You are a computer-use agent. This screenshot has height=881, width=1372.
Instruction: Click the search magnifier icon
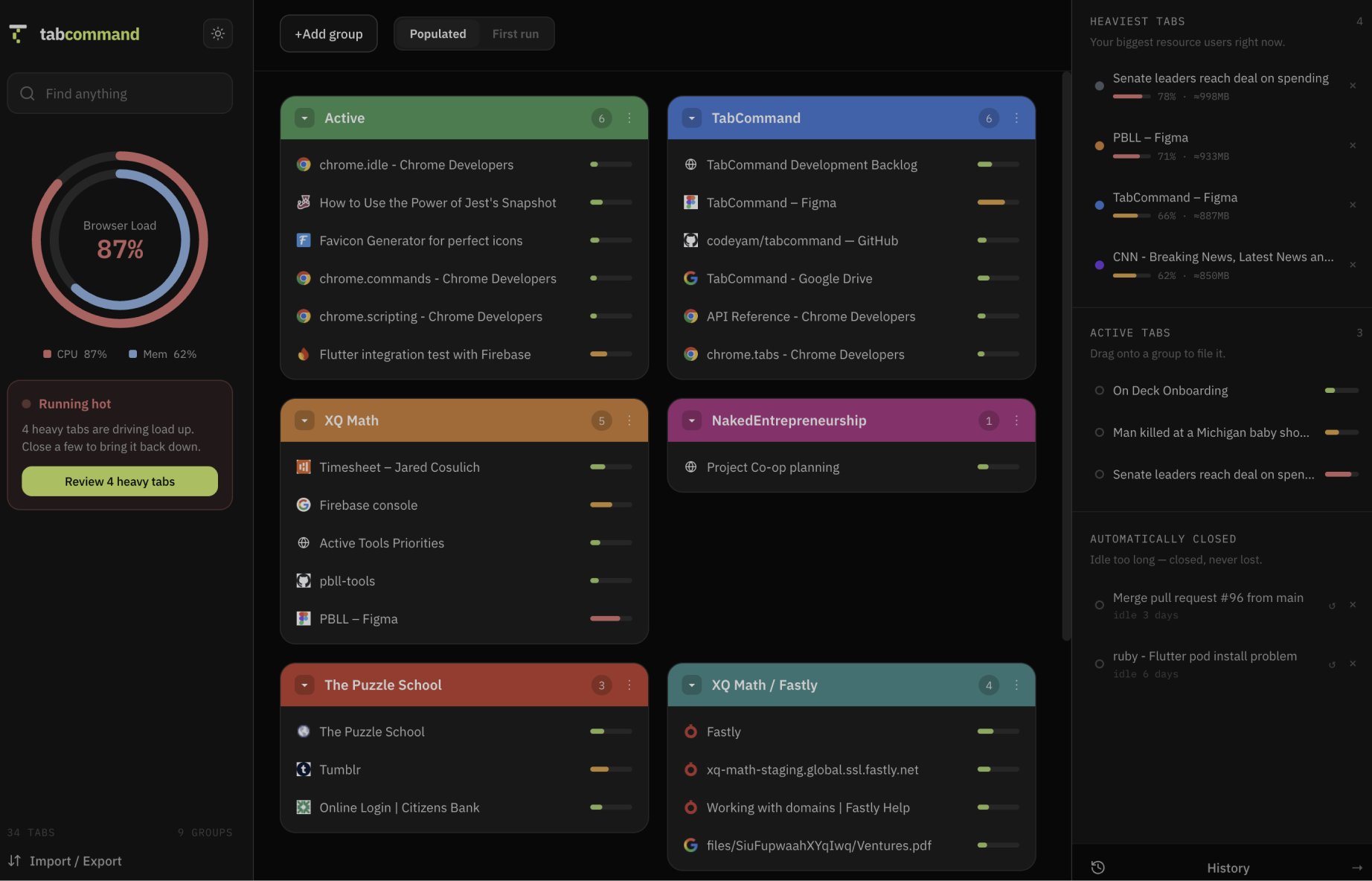pyautogui.click(x=28, y=93)
